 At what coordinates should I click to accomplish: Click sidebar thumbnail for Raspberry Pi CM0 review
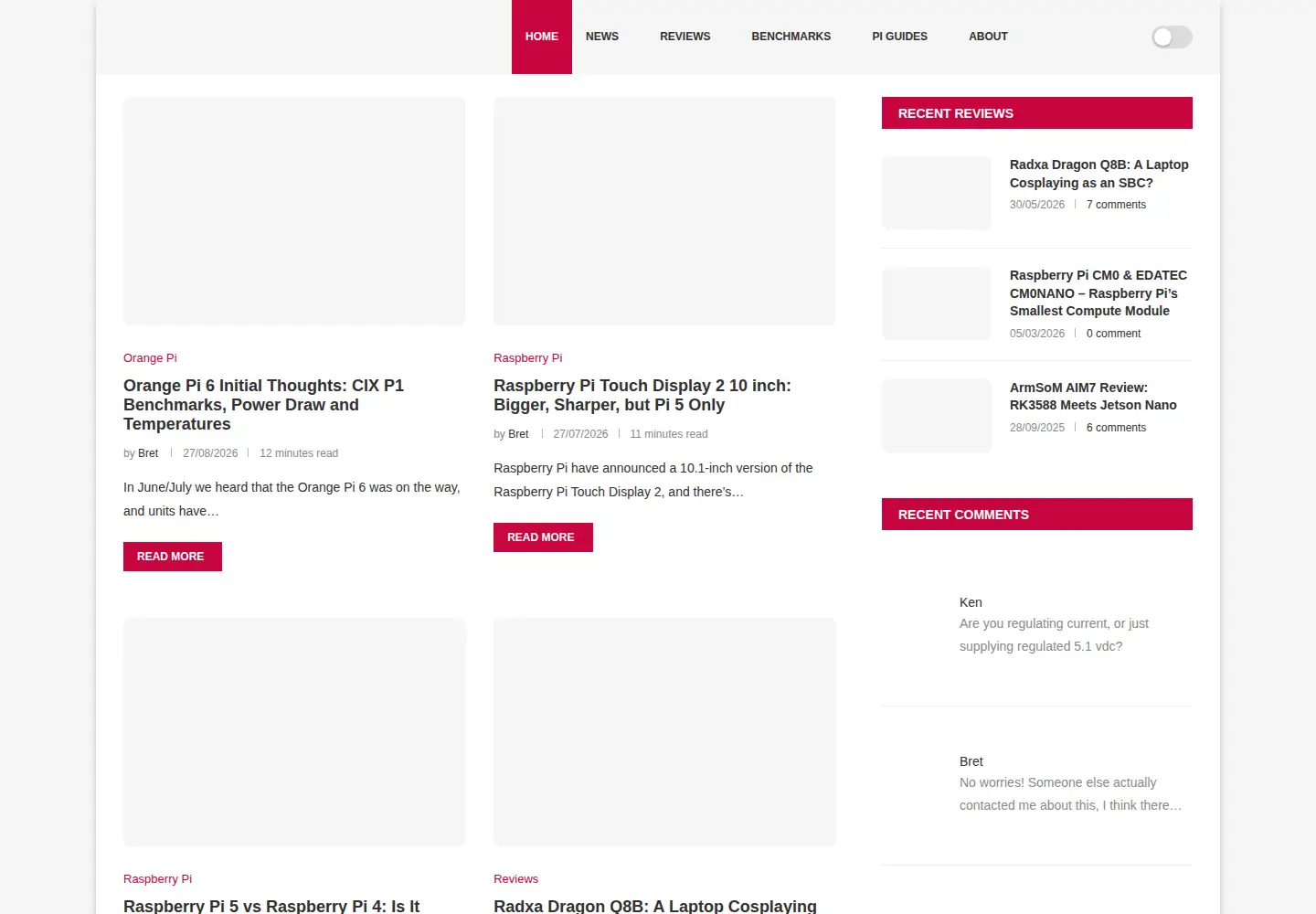937,303
